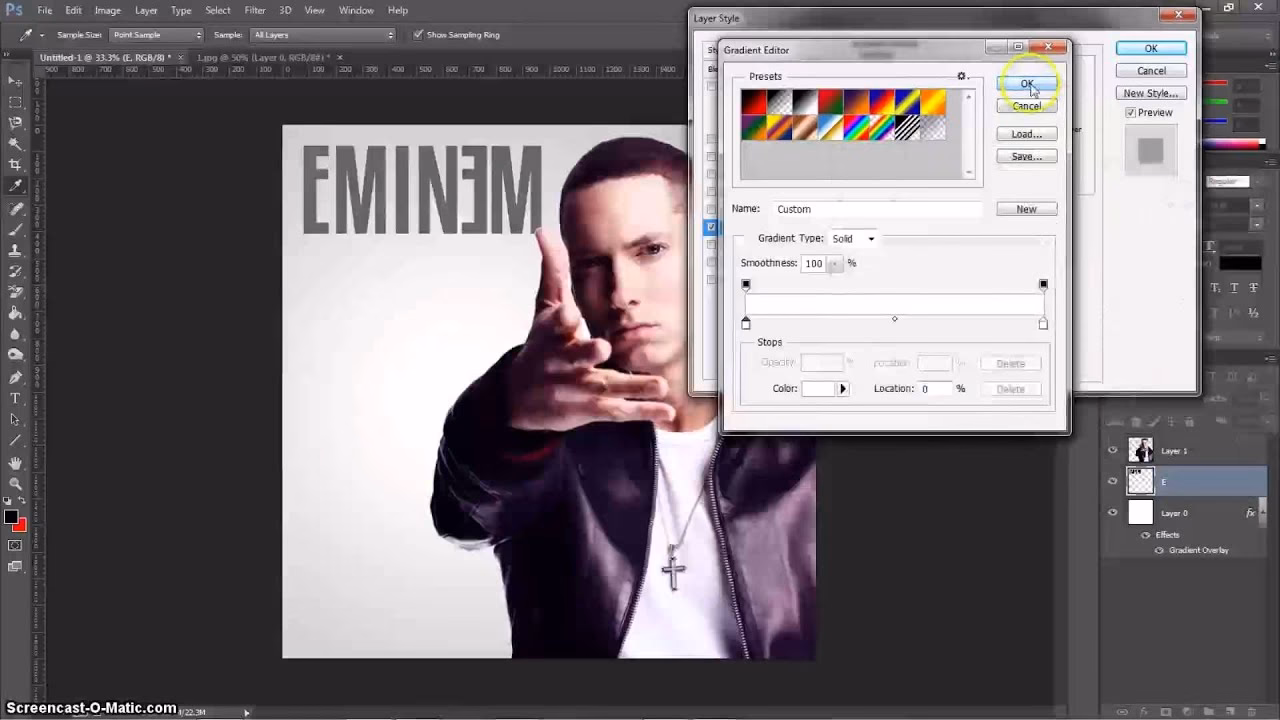1280x720 pixels.
Task: Hide Layer 1 visibility
Action: point(1112,450)
